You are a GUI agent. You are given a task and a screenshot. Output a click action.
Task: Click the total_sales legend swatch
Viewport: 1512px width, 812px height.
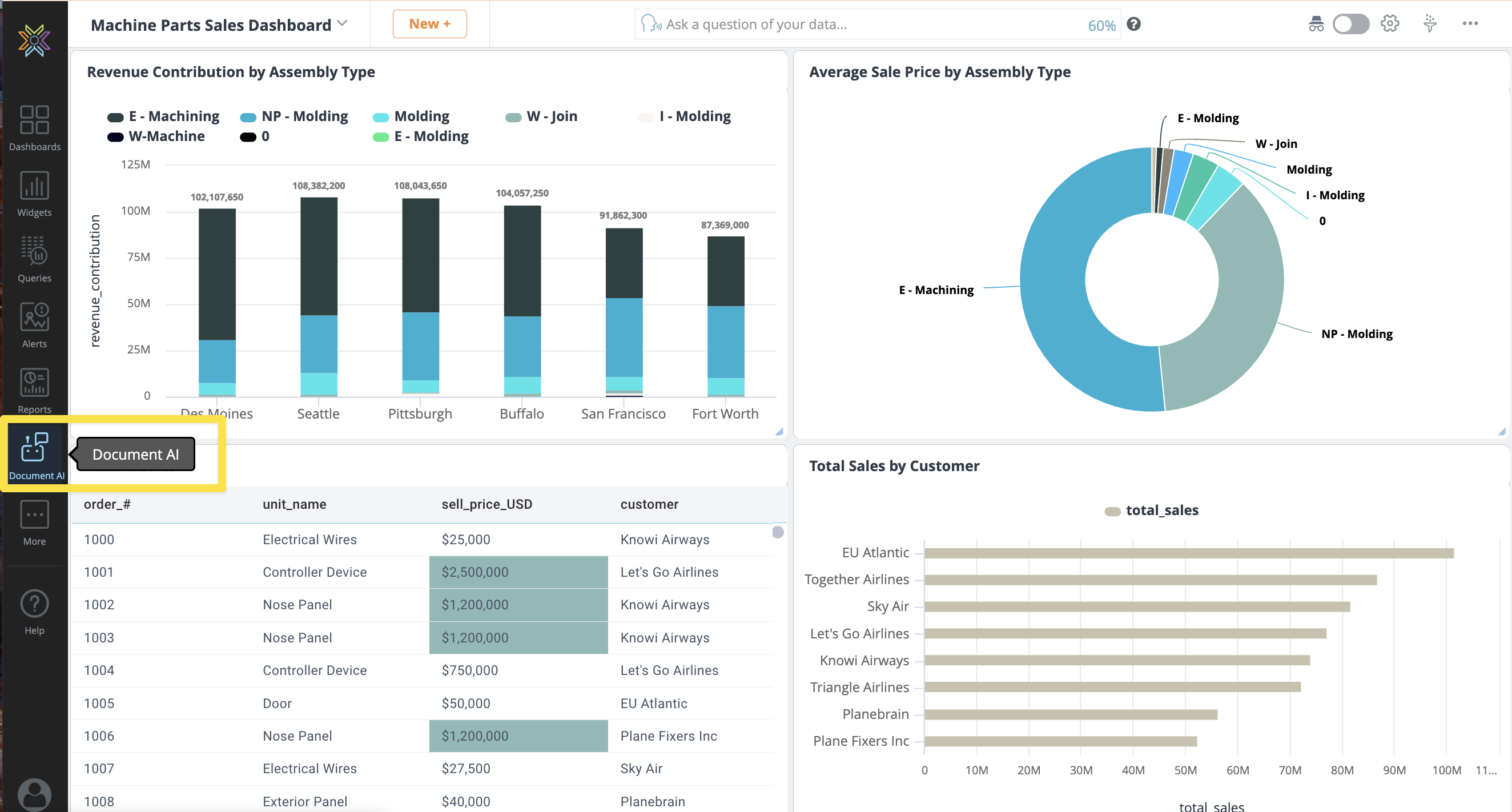tap(1113, 511)
